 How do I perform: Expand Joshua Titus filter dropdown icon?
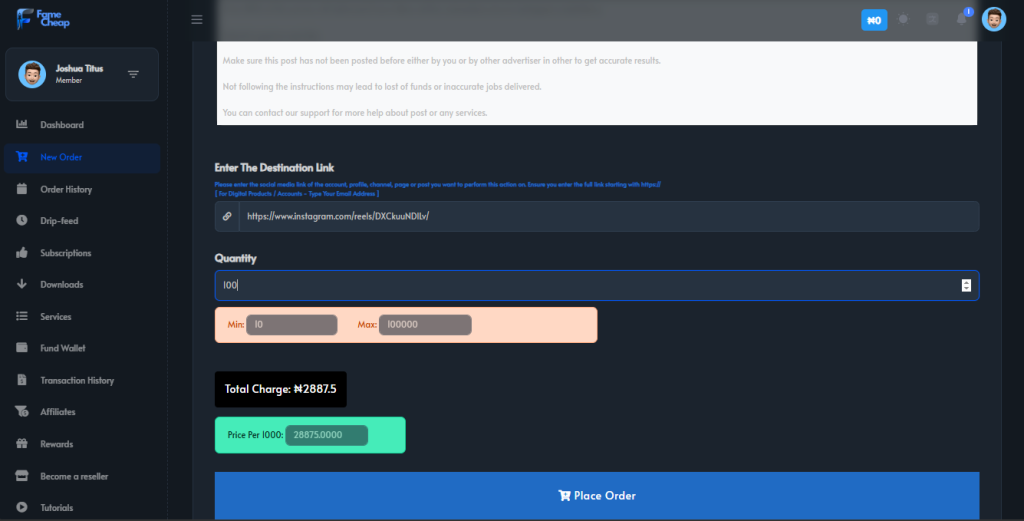[133, 74]
